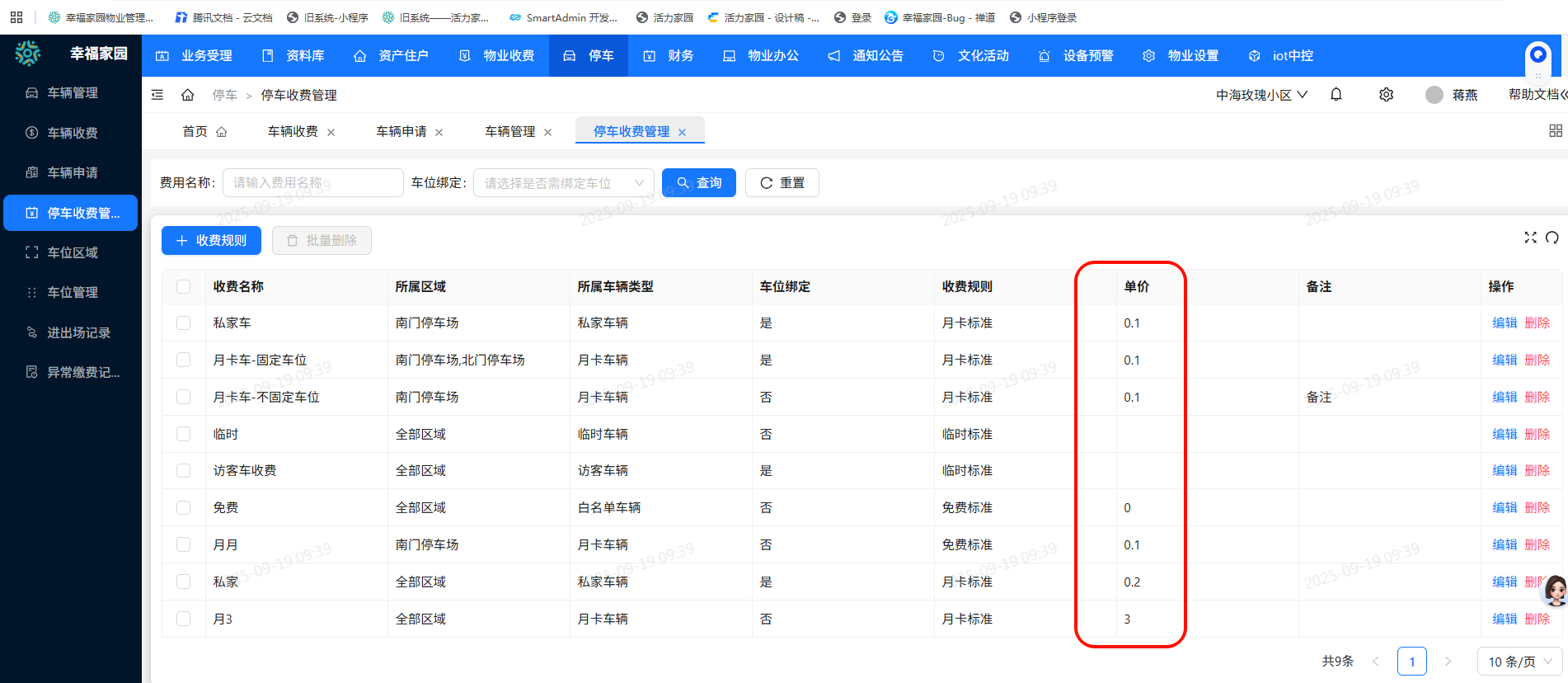Delete the 月3 row
1568x683 pixels.
tap(1537, 619)
